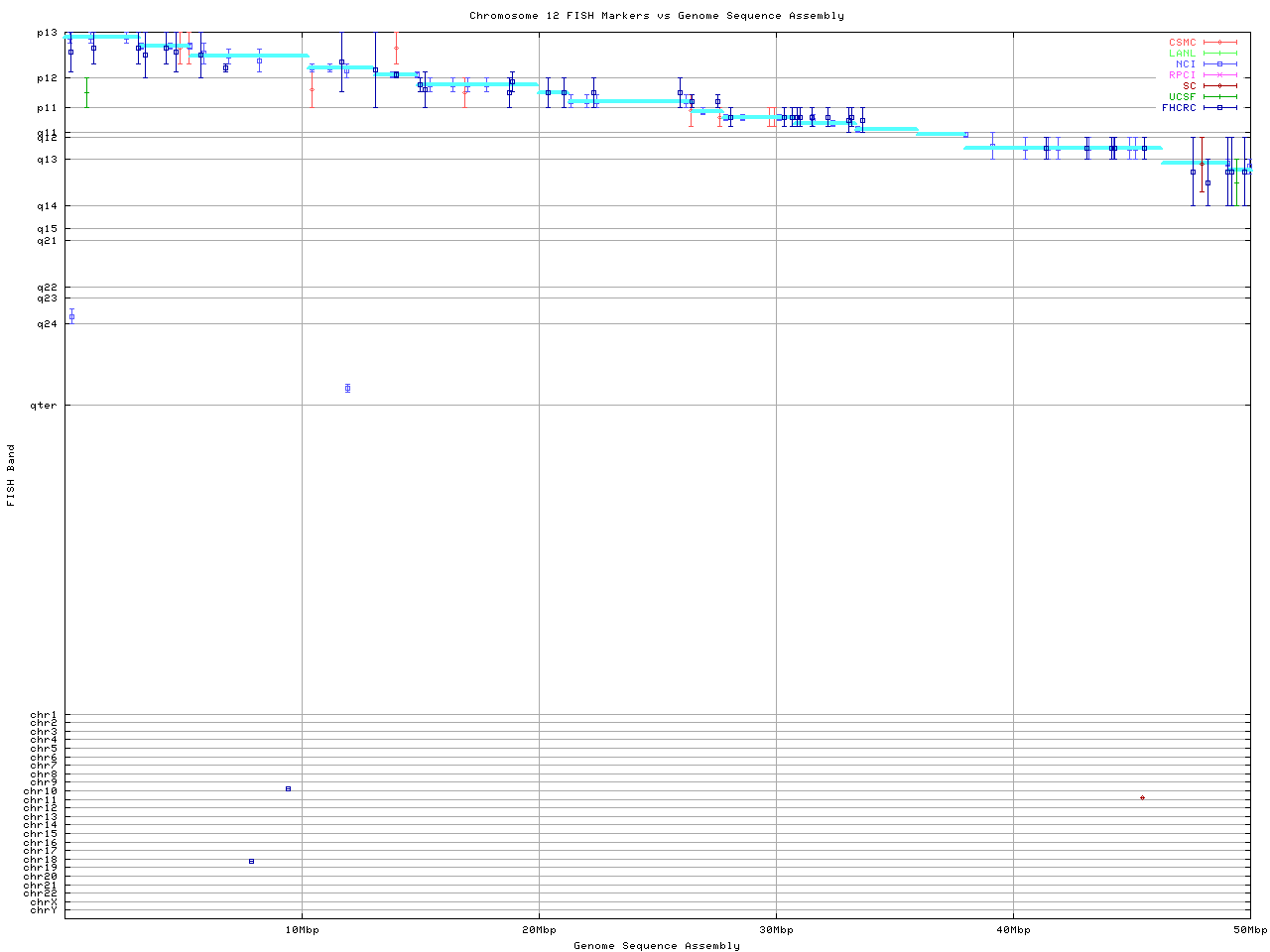Image resolution: width=1270 pixels, height=952 pixels.
Task: Select the UCSF legend entry text
Action: click(1182, 96)
